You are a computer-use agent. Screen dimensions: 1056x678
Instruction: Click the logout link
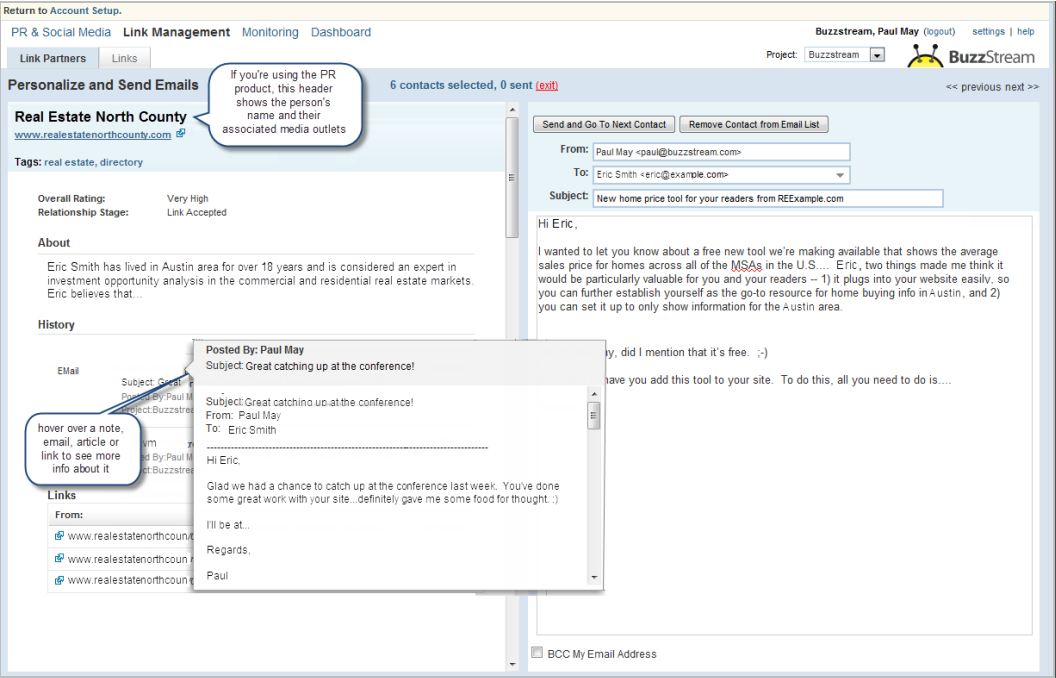click(939, 32)
